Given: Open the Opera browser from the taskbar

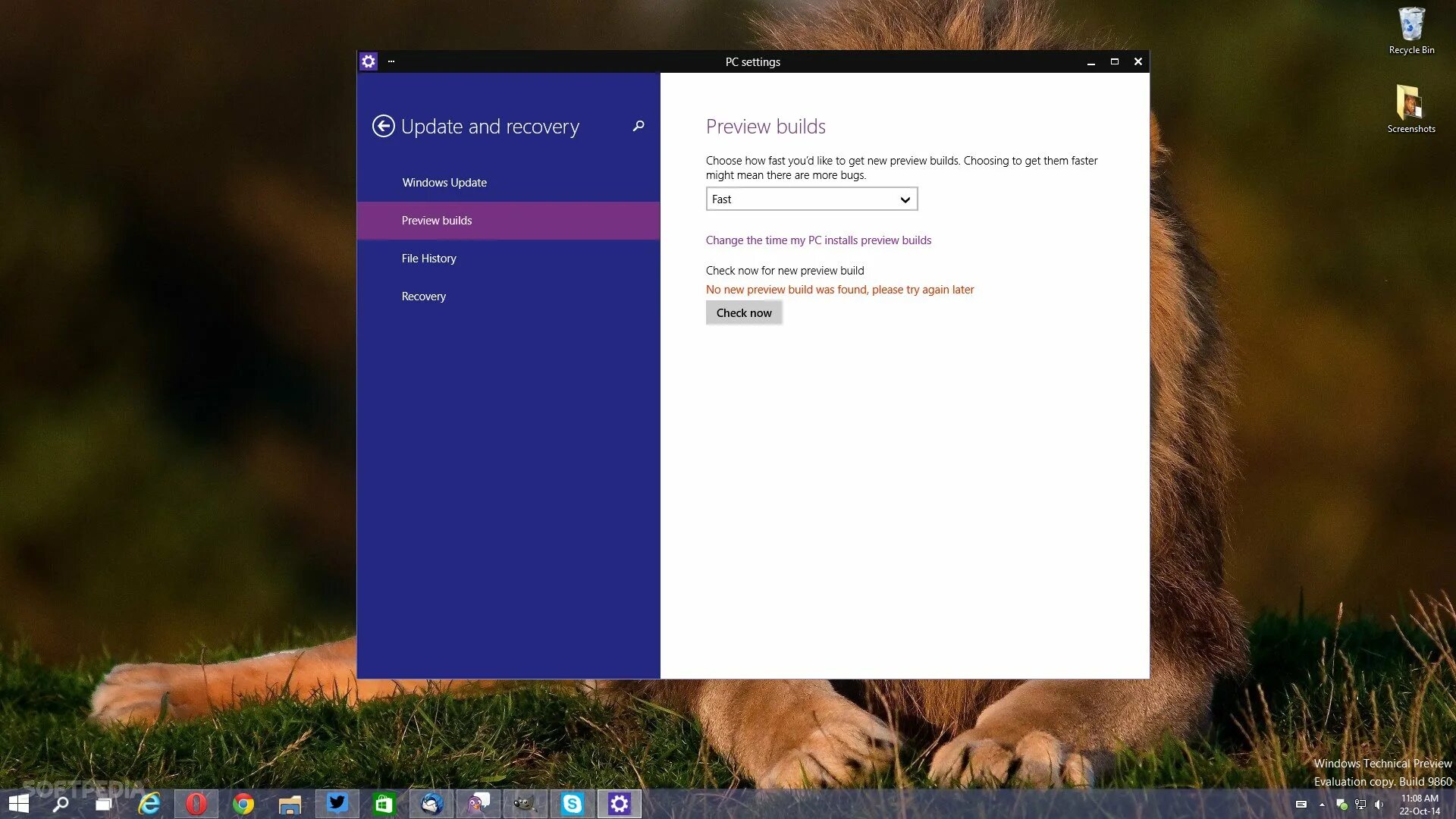Looking at the screenshot, I should tap(196, 804).
